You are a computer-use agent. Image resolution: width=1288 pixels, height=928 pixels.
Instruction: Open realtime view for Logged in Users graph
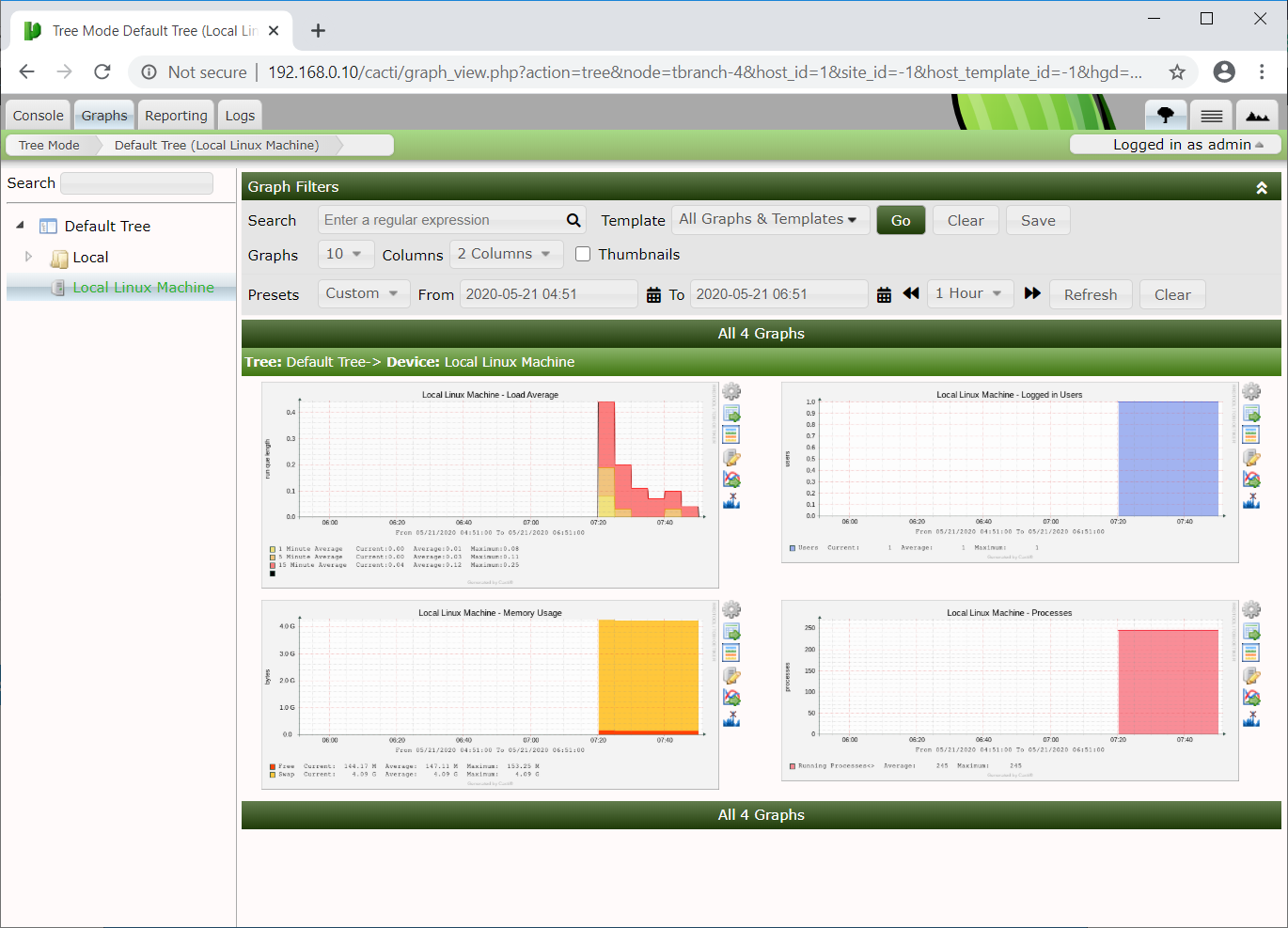tap(1251, 480)
